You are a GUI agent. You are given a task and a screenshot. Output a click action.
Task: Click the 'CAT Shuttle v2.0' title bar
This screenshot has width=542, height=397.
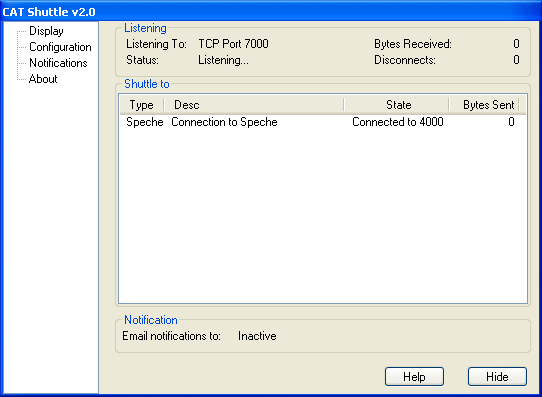[271, 11]
